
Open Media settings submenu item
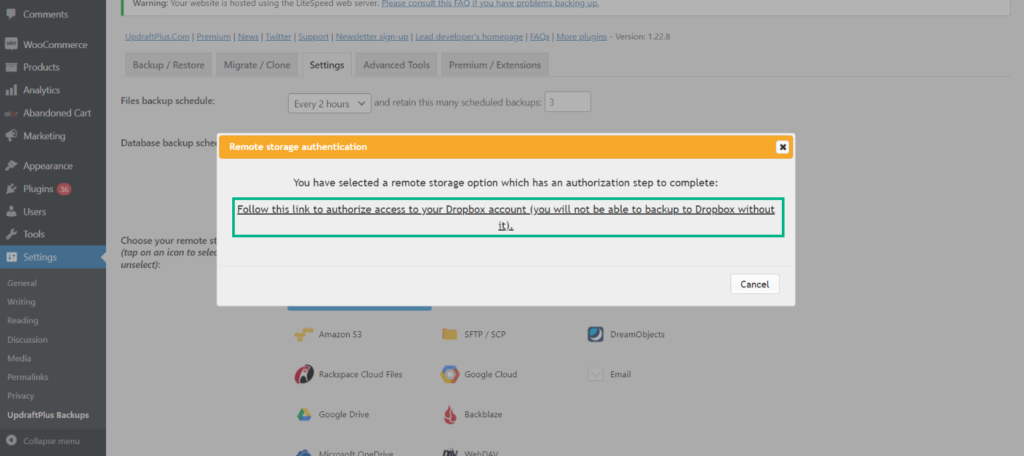[x=19, y=358]
